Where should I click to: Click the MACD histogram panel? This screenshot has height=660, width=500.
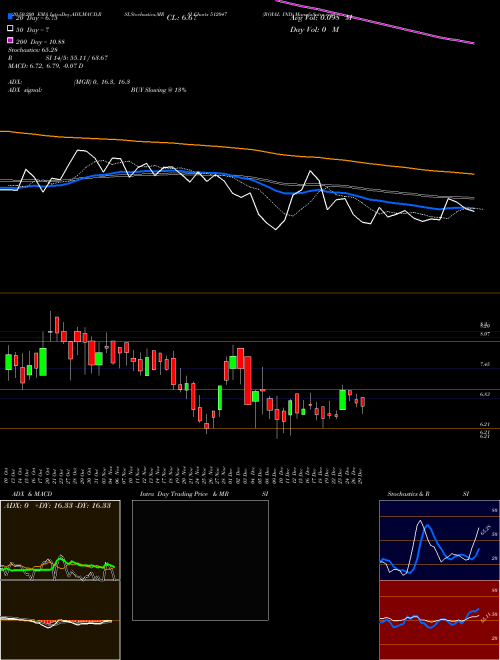point(60,620)
